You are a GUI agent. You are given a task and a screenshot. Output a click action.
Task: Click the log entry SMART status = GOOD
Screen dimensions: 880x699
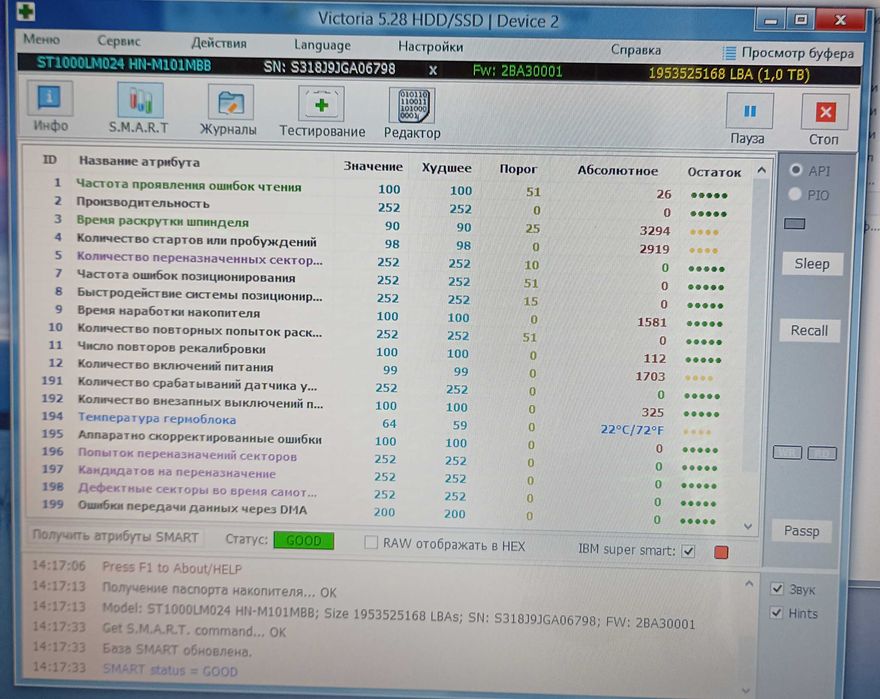point(170,670)
